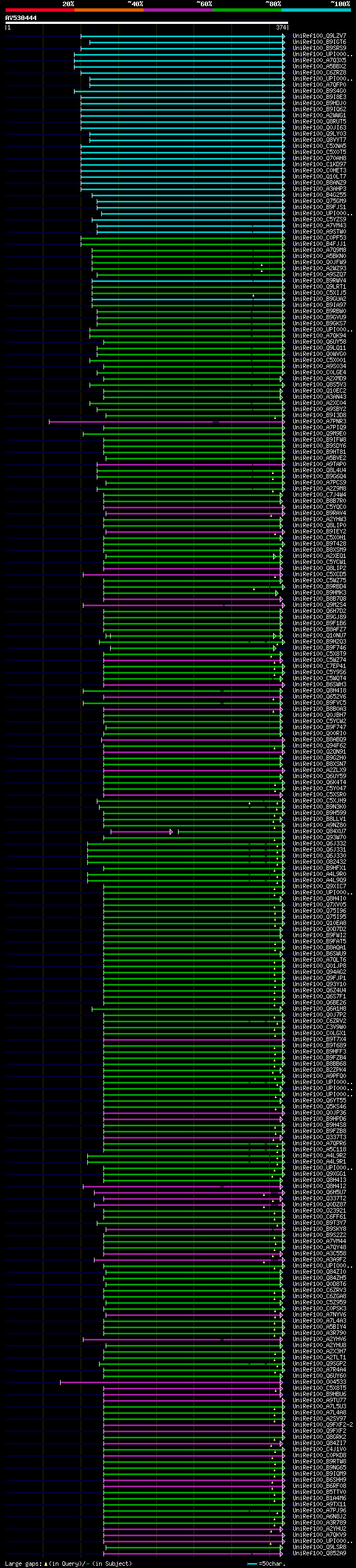Click the UniRef100_A7L5U3 label
Image resolution: width=356 pixels, height=1568 pixels.
[x=319, y=1407]
